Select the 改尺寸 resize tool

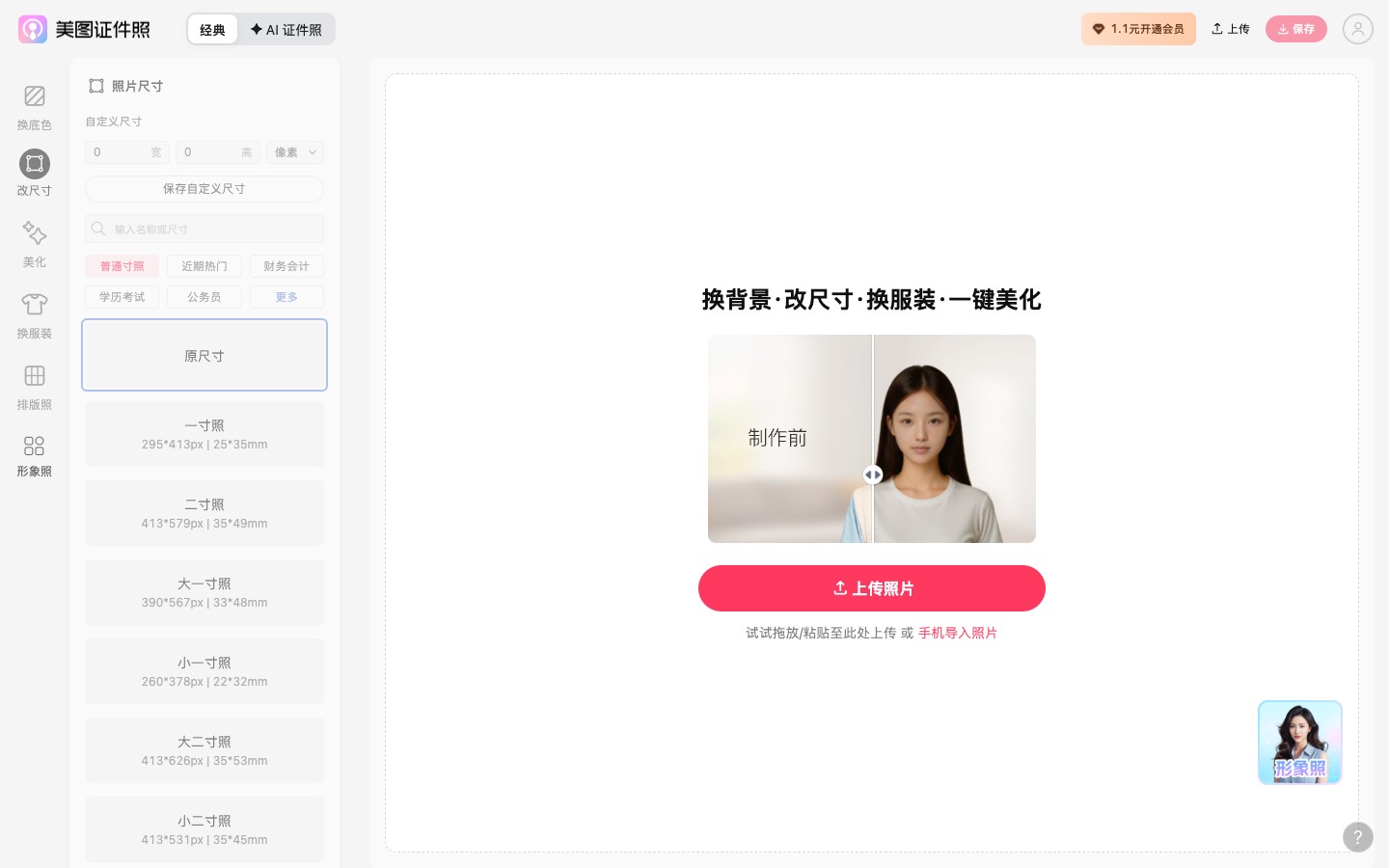(x=35, y=174)
